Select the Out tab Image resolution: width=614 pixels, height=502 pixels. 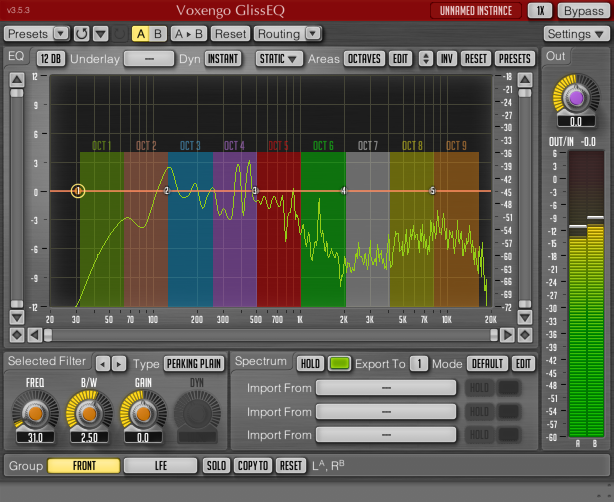tap(555, 56)
